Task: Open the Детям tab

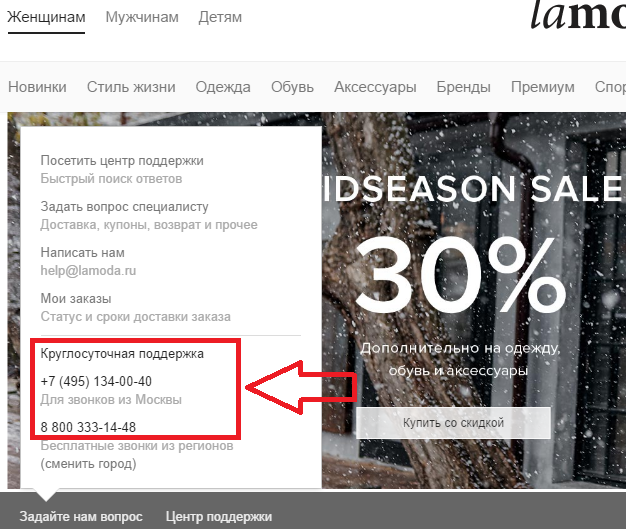Action: tap(220, 17)
